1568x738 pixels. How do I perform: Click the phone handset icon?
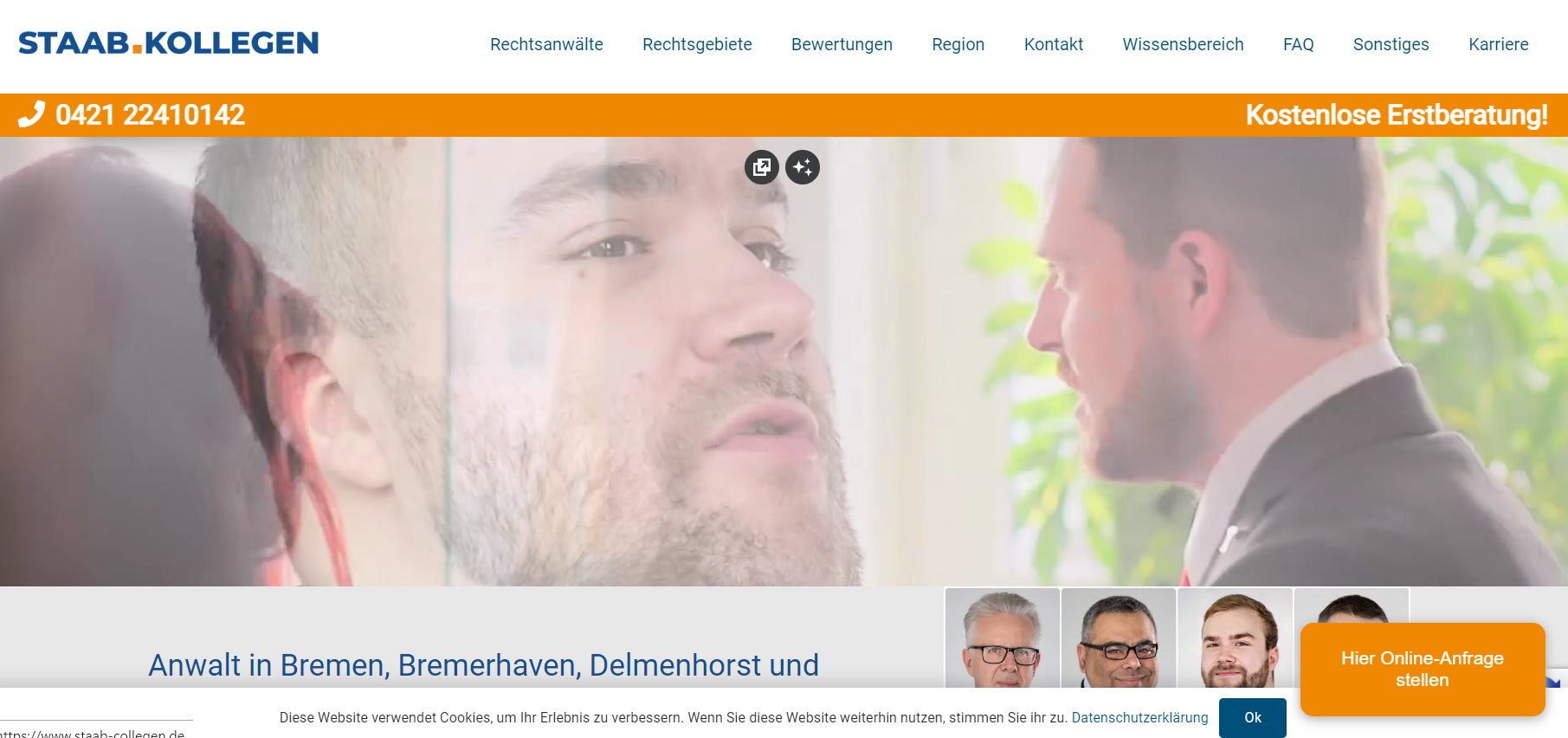click(x=31, y=114)
